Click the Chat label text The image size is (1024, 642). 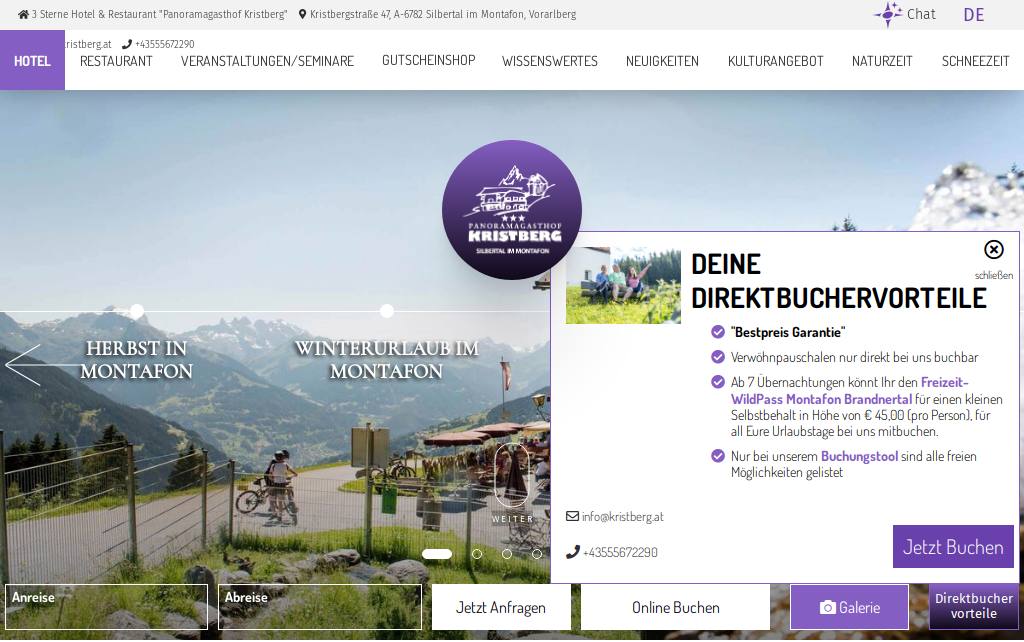point(921,14)
